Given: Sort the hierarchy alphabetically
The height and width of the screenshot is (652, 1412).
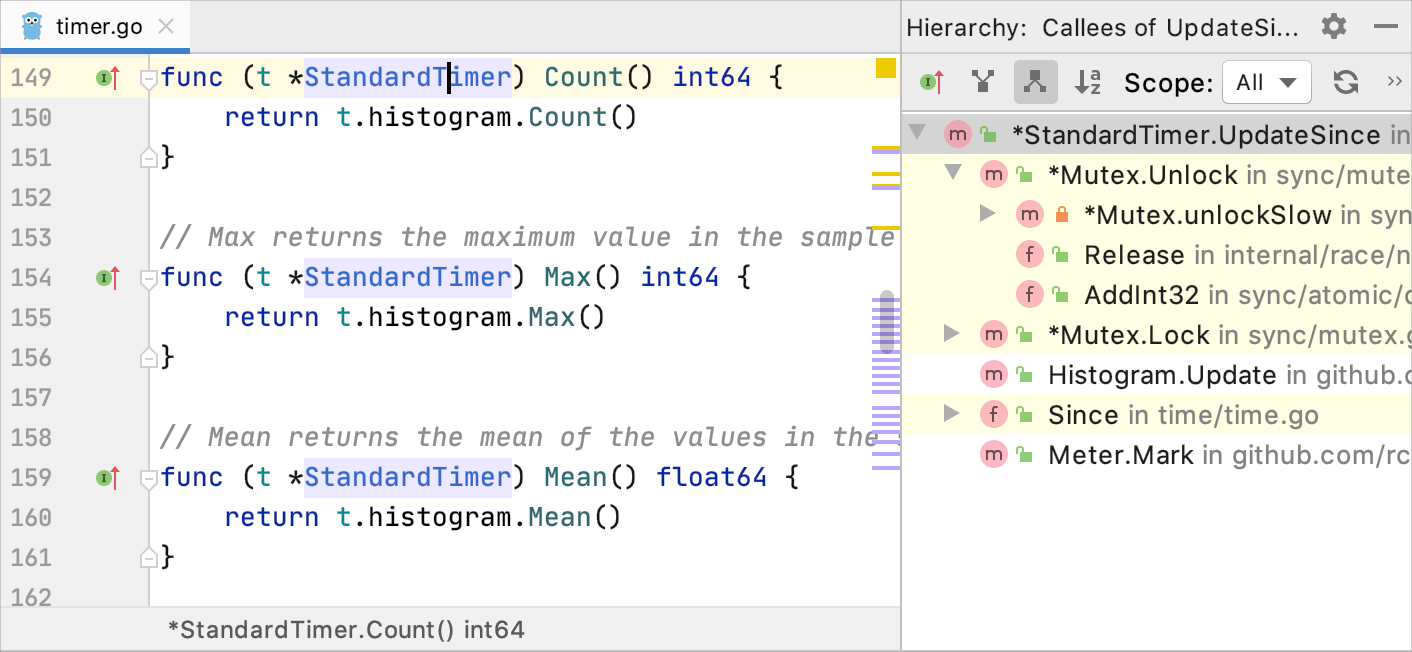Looking at the screenshot, I should (x=1087, y=81).
